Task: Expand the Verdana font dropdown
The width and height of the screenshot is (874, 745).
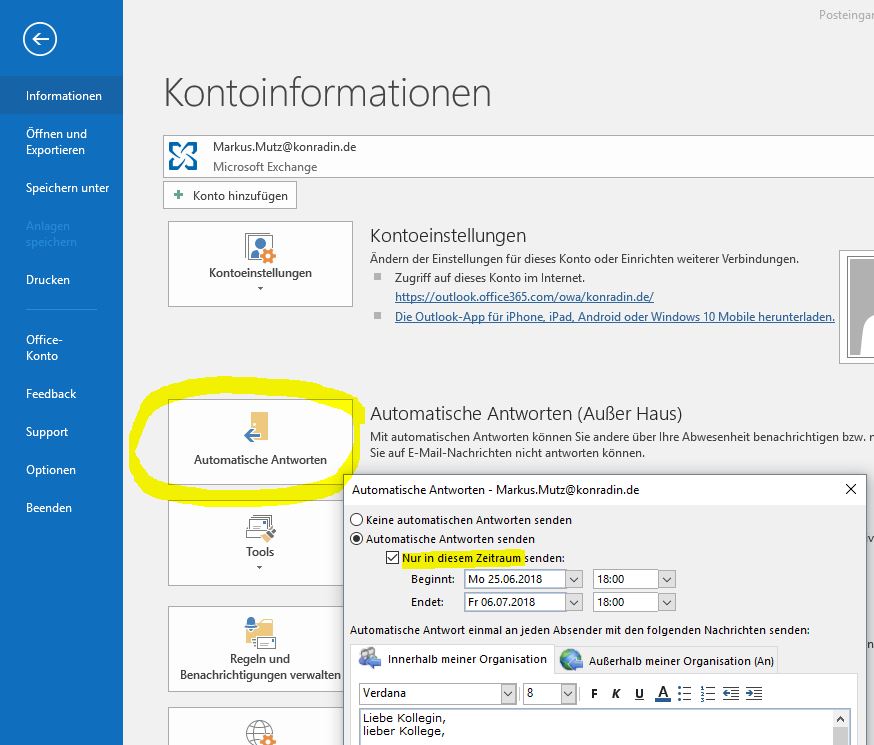Action: click(x=507, y=693)
